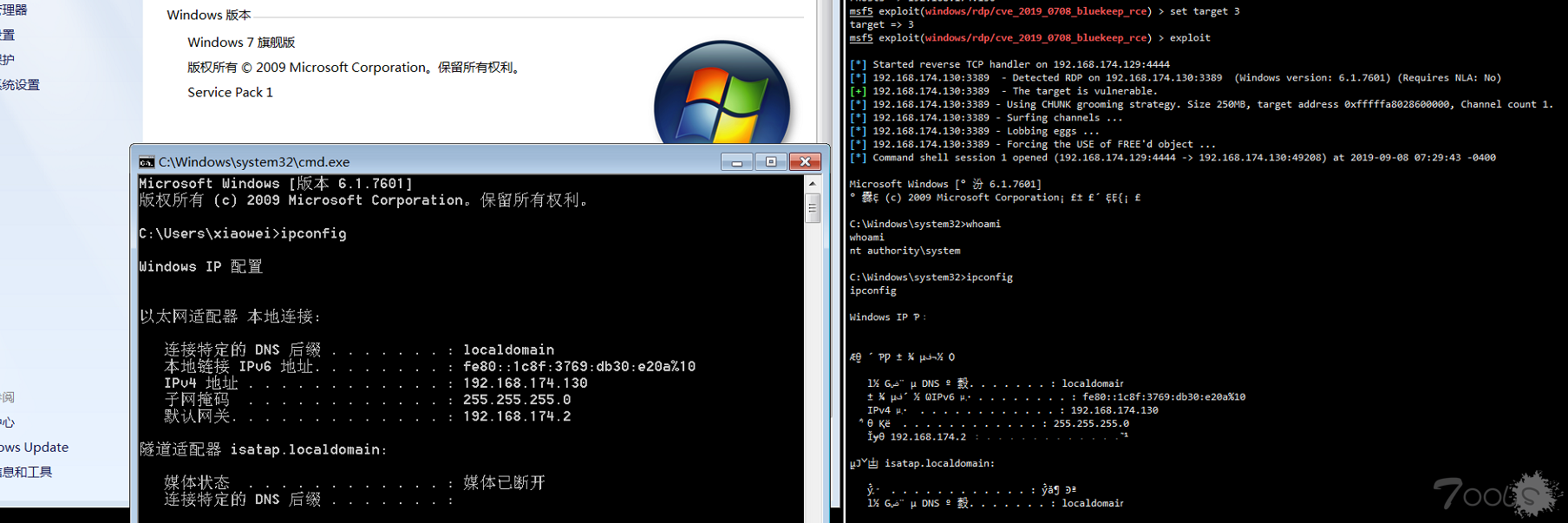
Task: Click 'C:\Windows\system32>whoami' prompt in terminal
Action: 925,224
